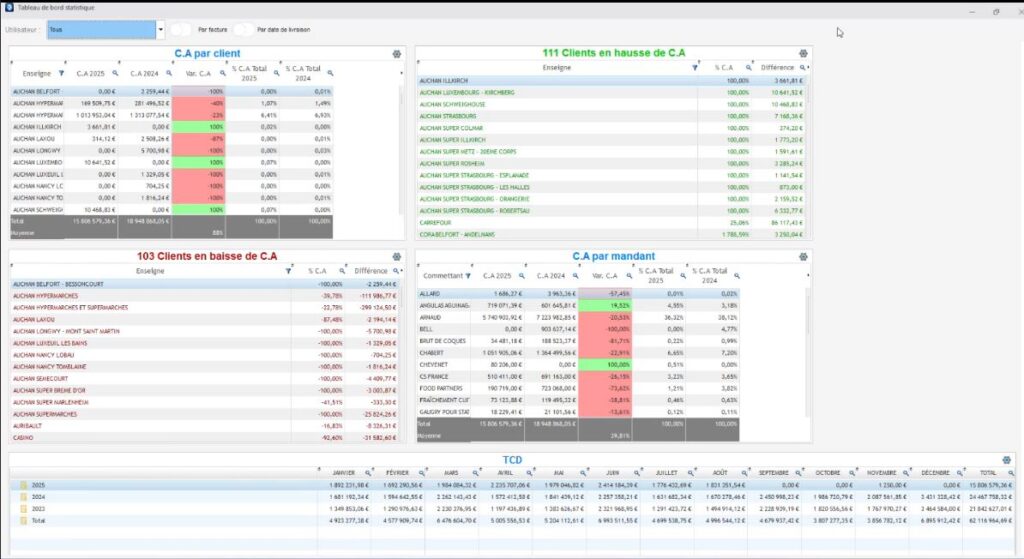The width and height of the screenshot is (1024, 559).
Task: Click Enseigne filter funnel in Clients en hausse
Action: pos(695,67)
